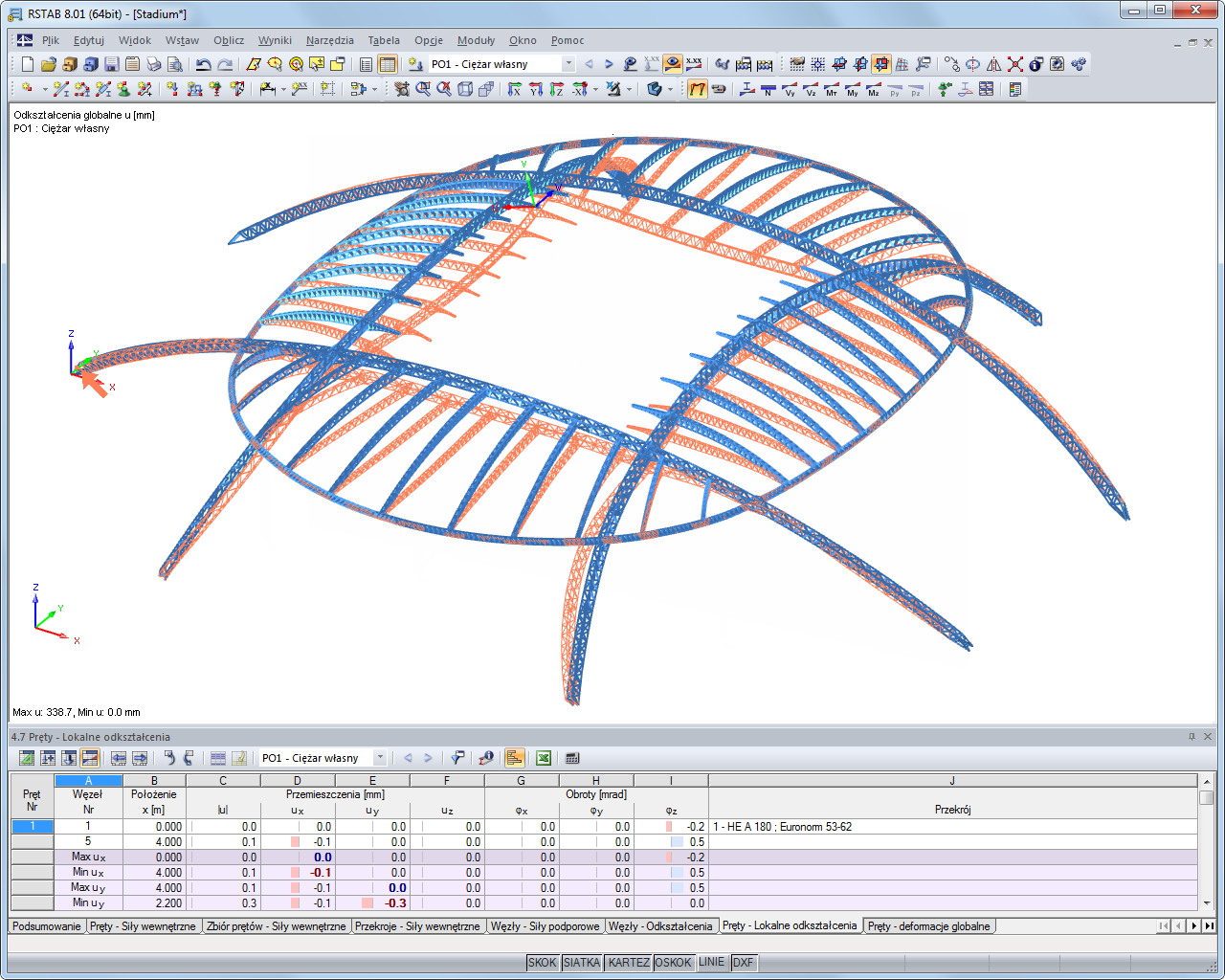
Task: Click the mirror tool icon
Action: [x=994, y=64]
